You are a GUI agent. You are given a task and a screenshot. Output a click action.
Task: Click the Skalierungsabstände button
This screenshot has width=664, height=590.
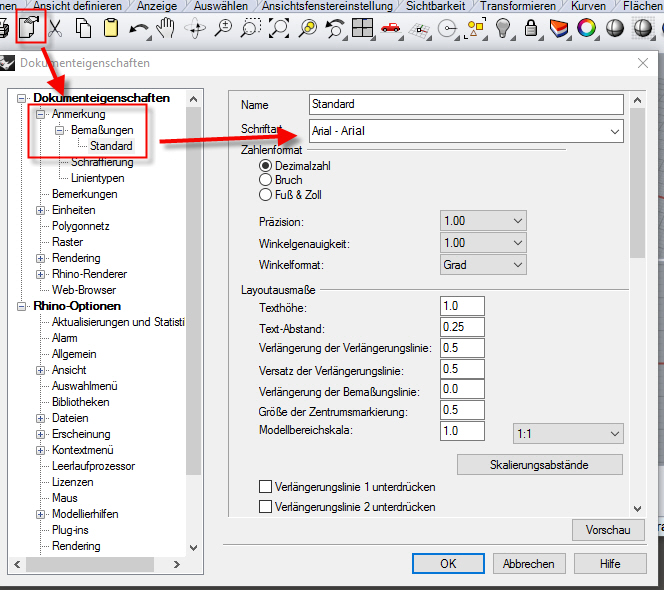(x=540, y=465)
